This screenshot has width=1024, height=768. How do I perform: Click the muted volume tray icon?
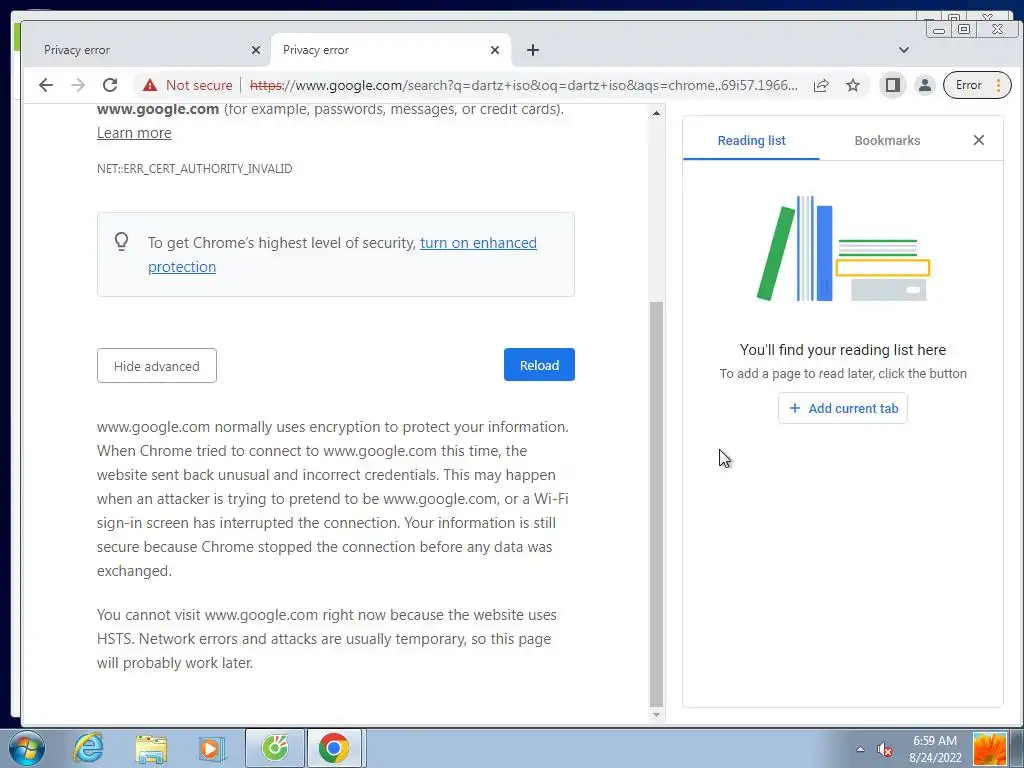coord(884,749)
